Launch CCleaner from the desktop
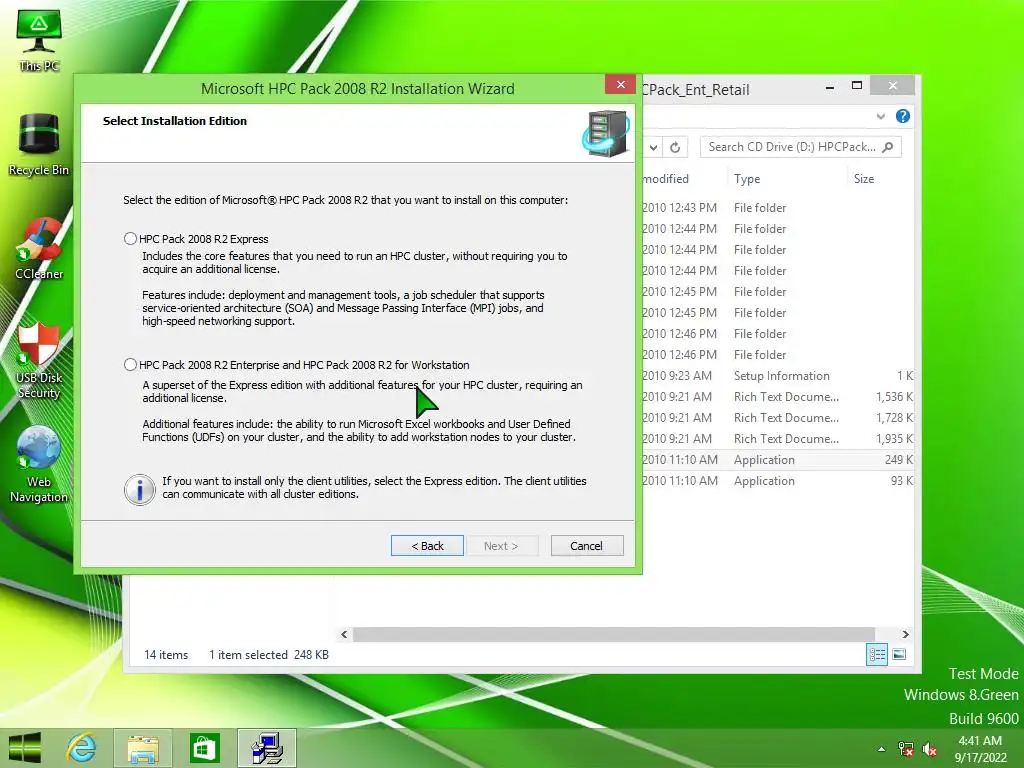 coord(39,249)
